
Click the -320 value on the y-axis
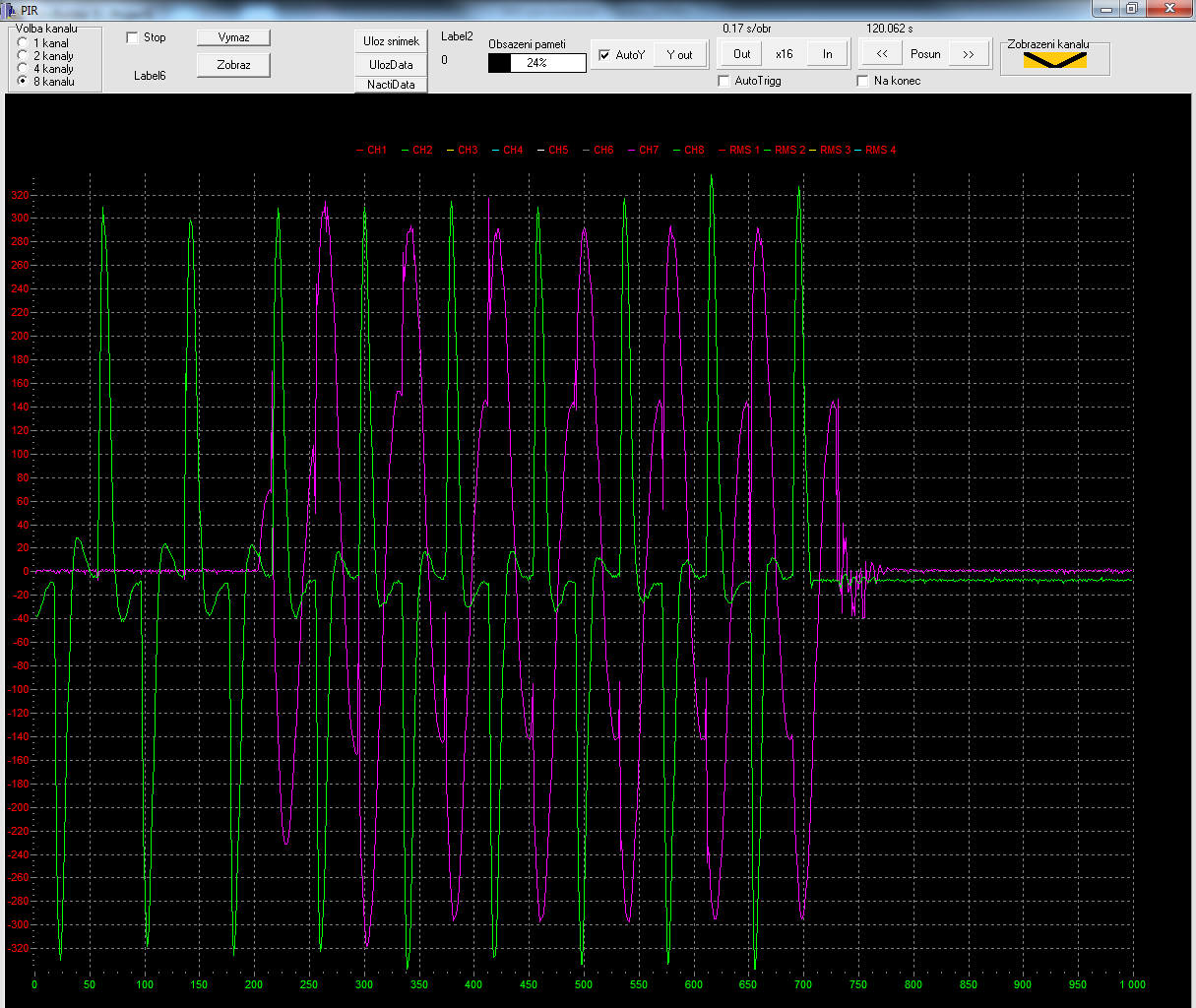pyautogui.click(x=18, y=949)
